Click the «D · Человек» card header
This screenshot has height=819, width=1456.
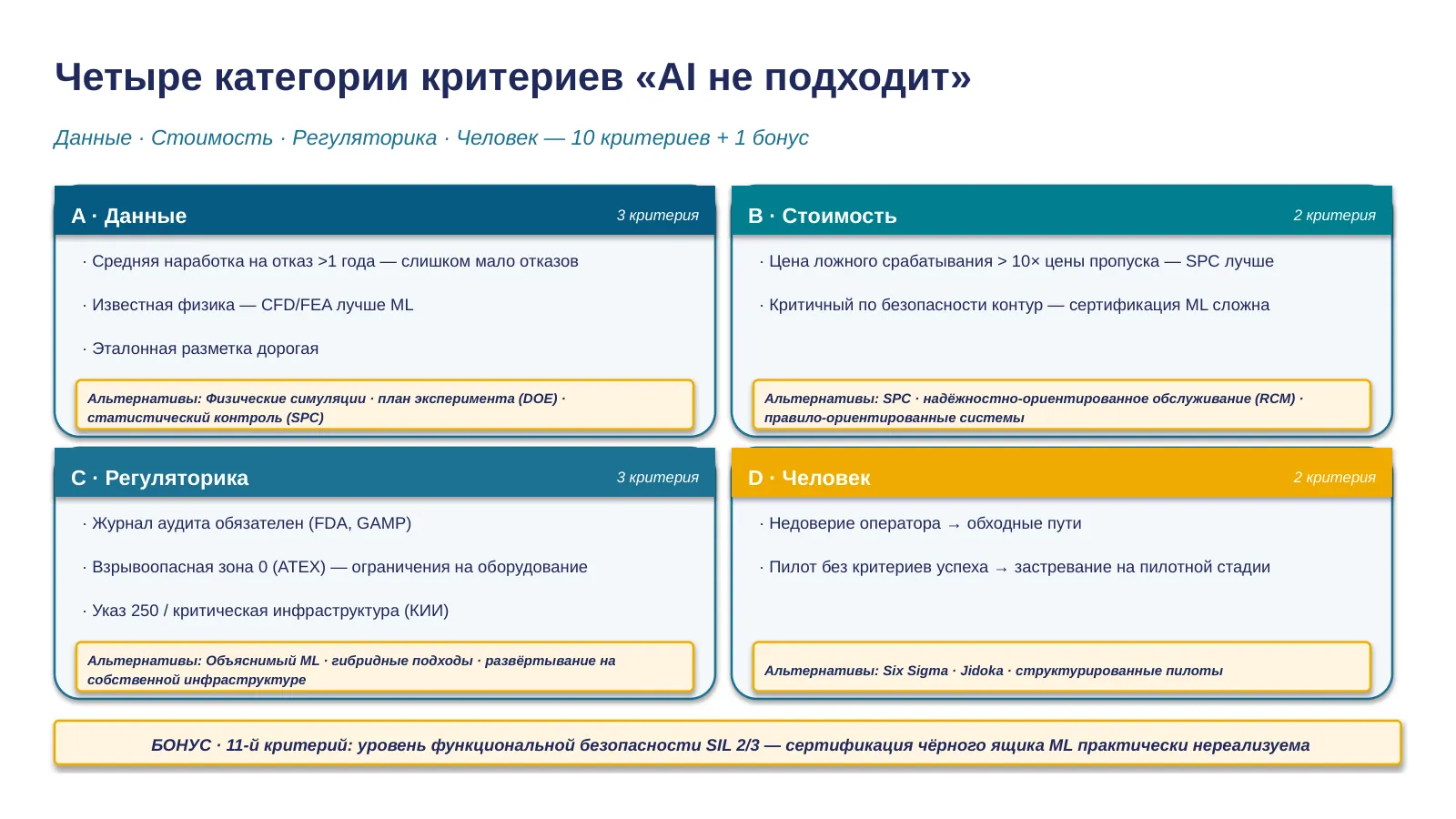1062,472
